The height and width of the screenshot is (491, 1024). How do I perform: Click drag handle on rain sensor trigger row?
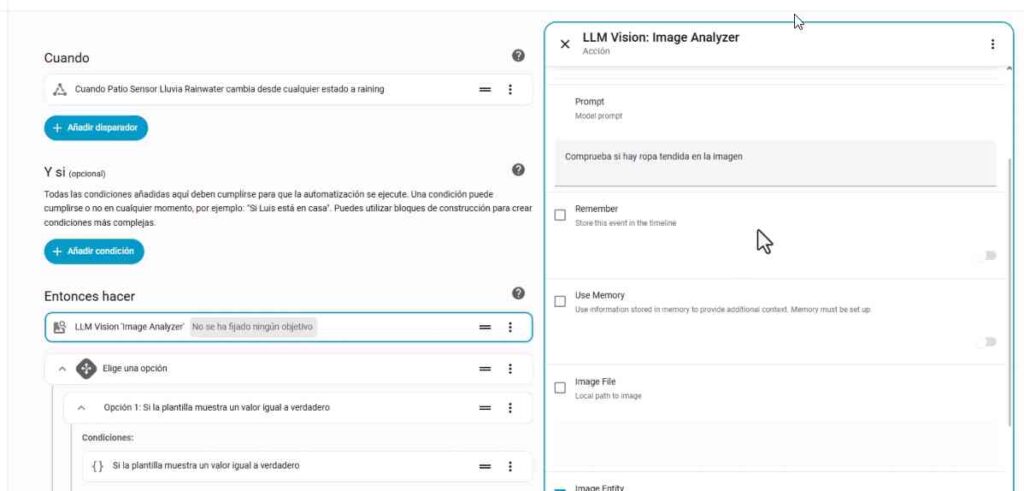point(485,89)
